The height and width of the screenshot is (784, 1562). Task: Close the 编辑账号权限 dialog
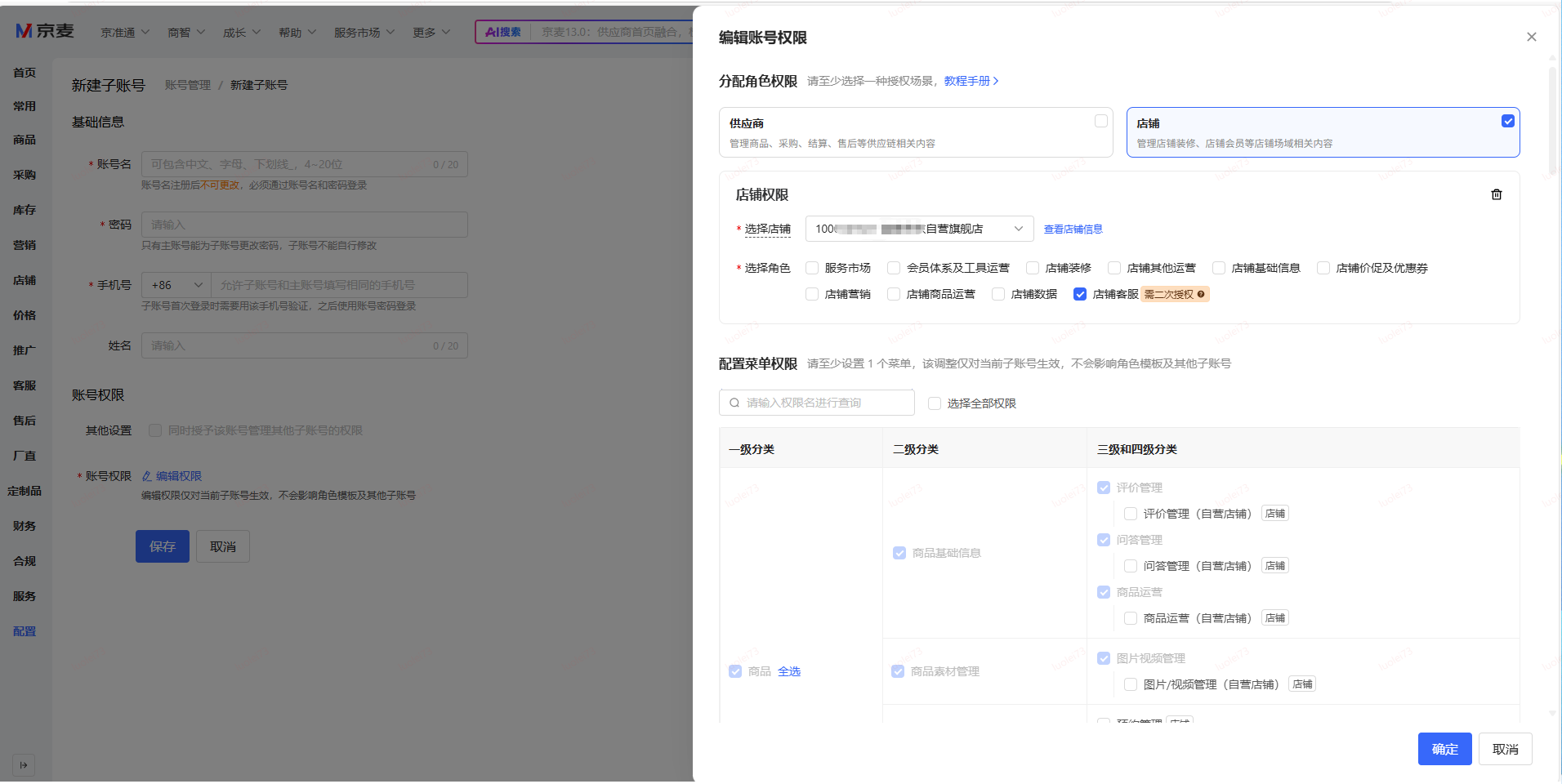pos(1531,37)
